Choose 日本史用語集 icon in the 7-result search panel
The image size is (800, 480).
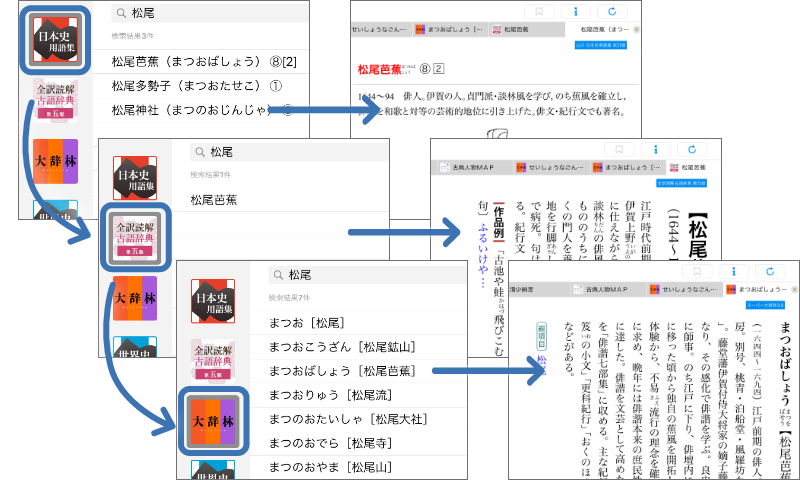tap(213, 301)
